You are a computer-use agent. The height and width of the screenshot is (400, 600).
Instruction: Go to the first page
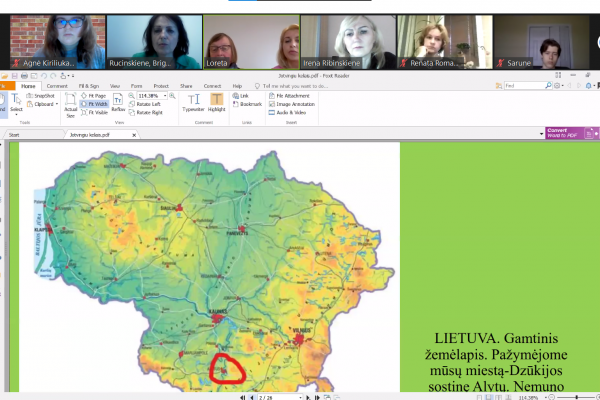pos(243,398)
